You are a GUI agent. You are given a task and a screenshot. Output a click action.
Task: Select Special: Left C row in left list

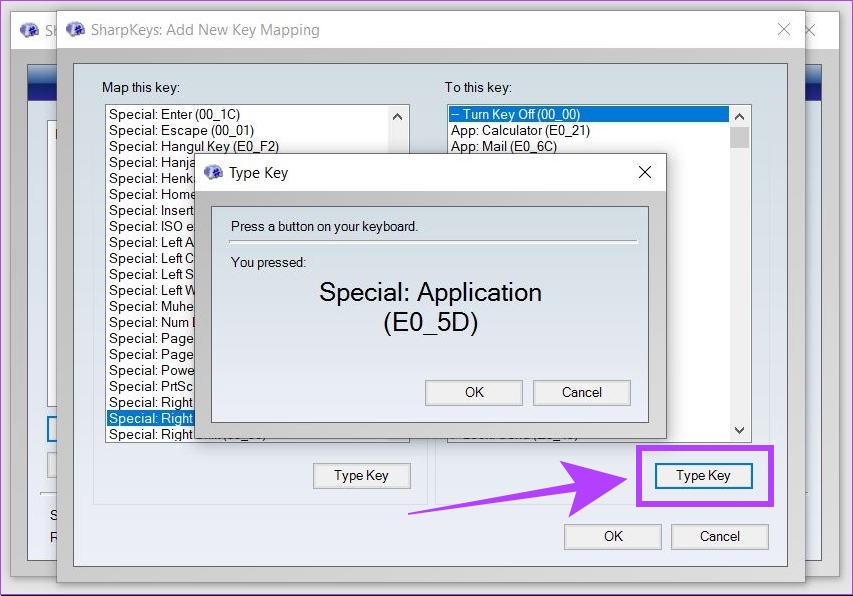click(151, 258)
